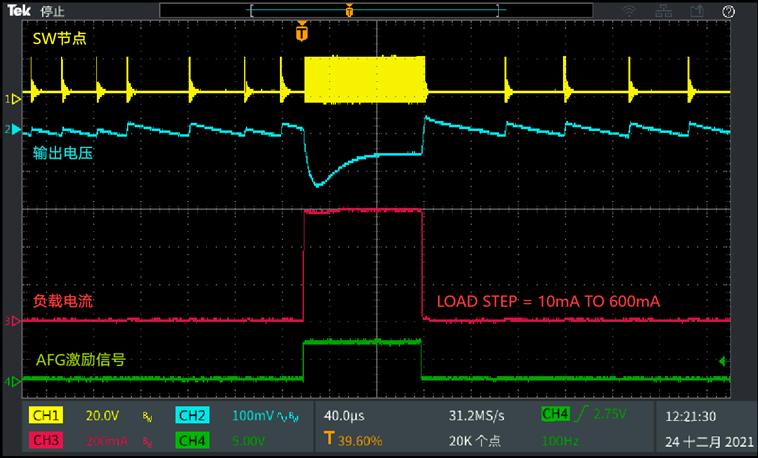Viewport: 758px width, 458px height.
Task: Toggle the yellow CH1 channel badge
Action: [x=45, y=415]
